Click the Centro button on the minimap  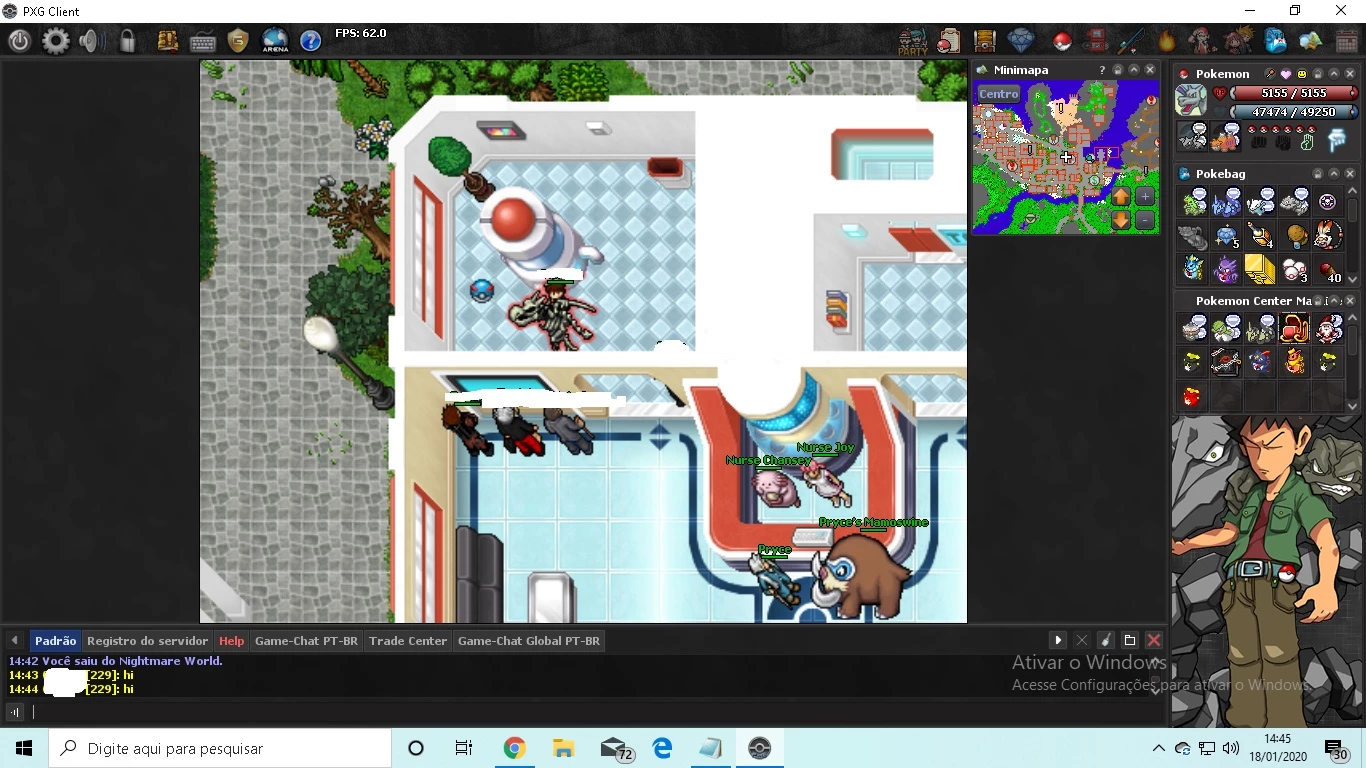coord(998,94)
